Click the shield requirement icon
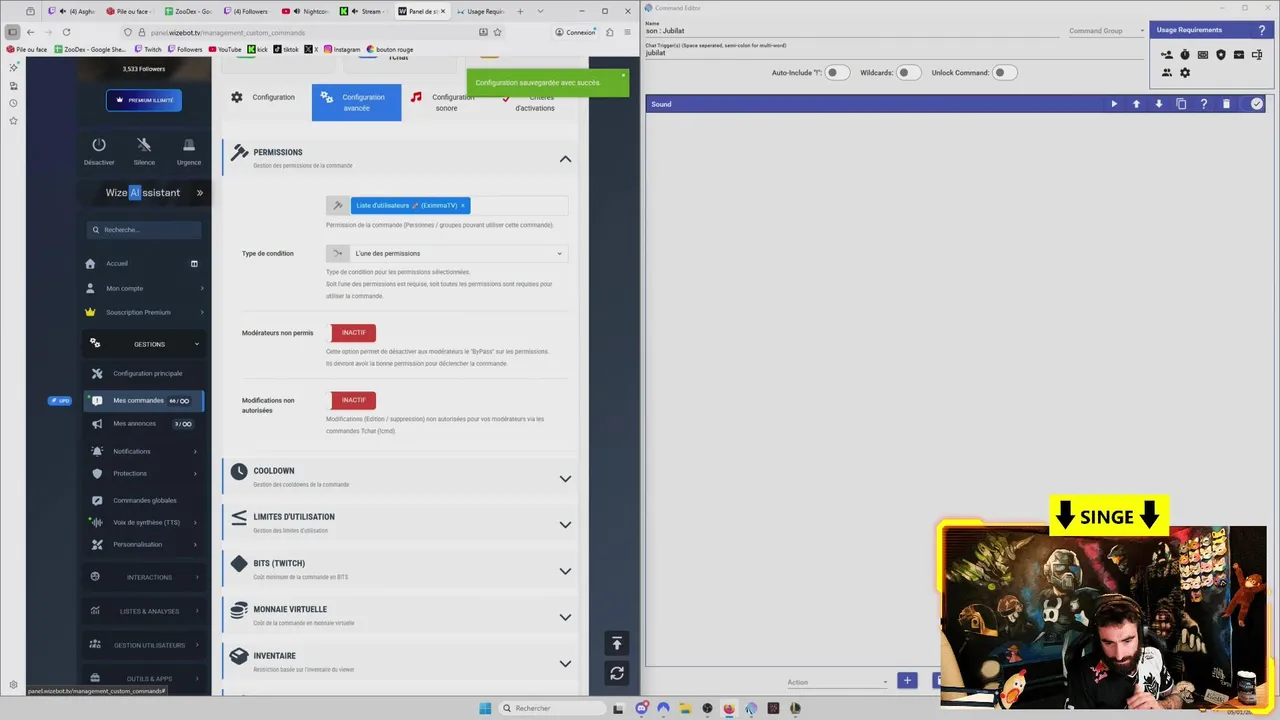The image size is (1280, 720). click(1221, 55)
